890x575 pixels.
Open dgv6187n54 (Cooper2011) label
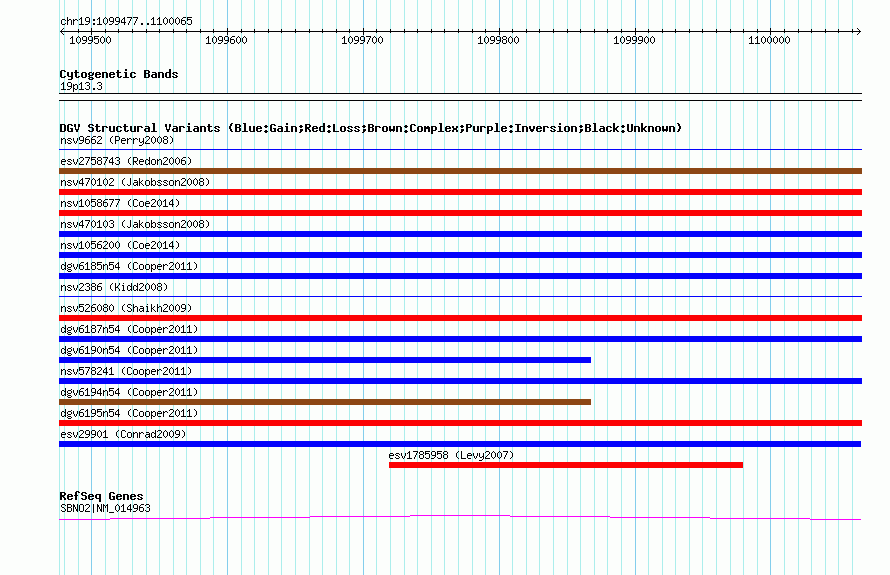[x=129, y=329]
